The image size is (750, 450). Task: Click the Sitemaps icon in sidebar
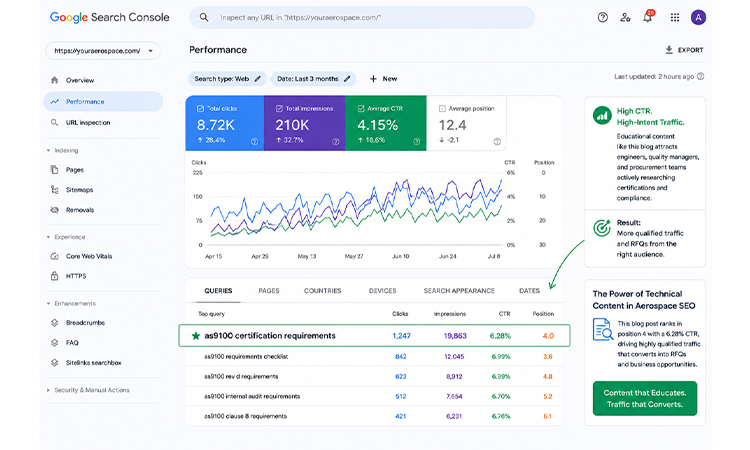click(55, 190)
